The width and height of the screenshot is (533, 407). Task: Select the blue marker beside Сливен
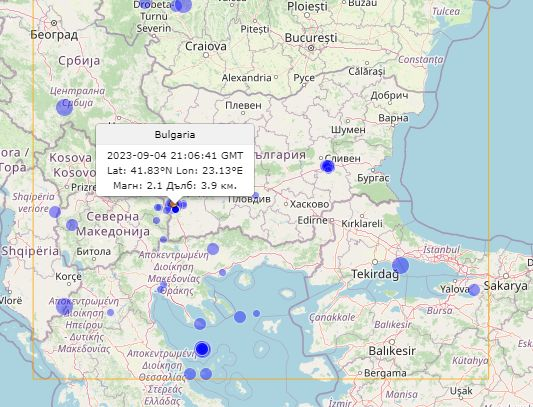click(328, 167)
